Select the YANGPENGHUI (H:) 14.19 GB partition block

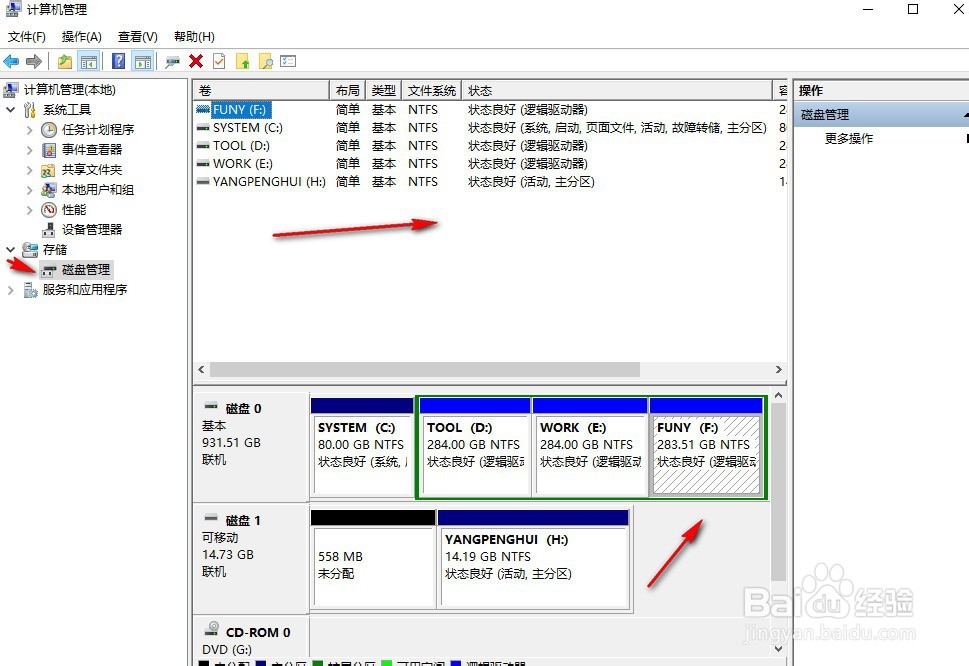[533, 559]
